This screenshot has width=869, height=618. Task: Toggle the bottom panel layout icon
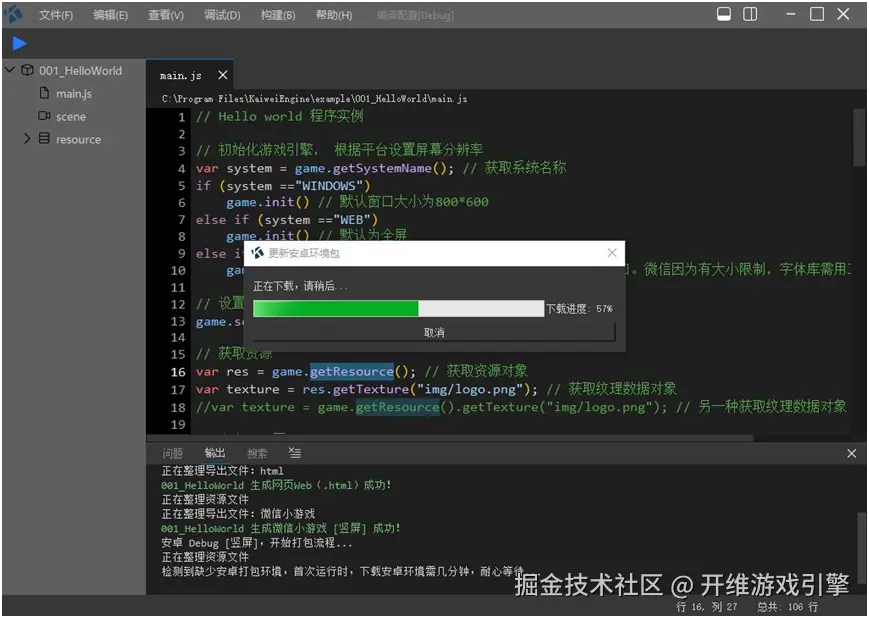pyautogui.click(x=723, y=14)
